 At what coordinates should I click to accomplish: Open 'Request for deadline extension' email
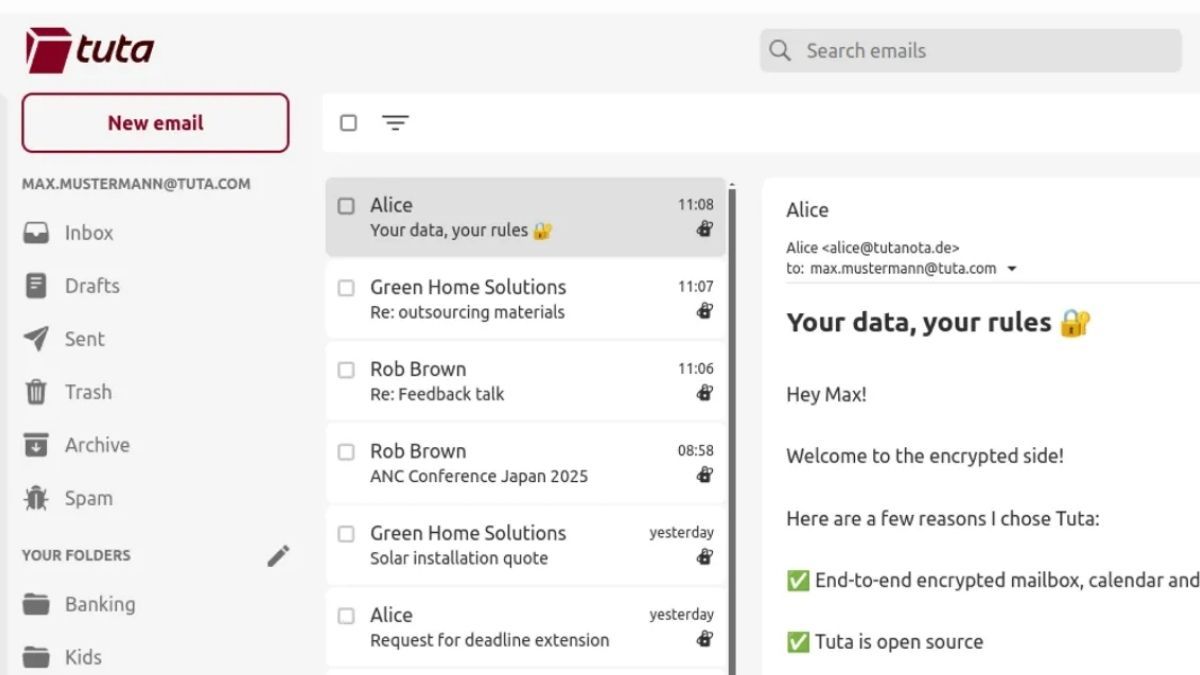point(526,627)
